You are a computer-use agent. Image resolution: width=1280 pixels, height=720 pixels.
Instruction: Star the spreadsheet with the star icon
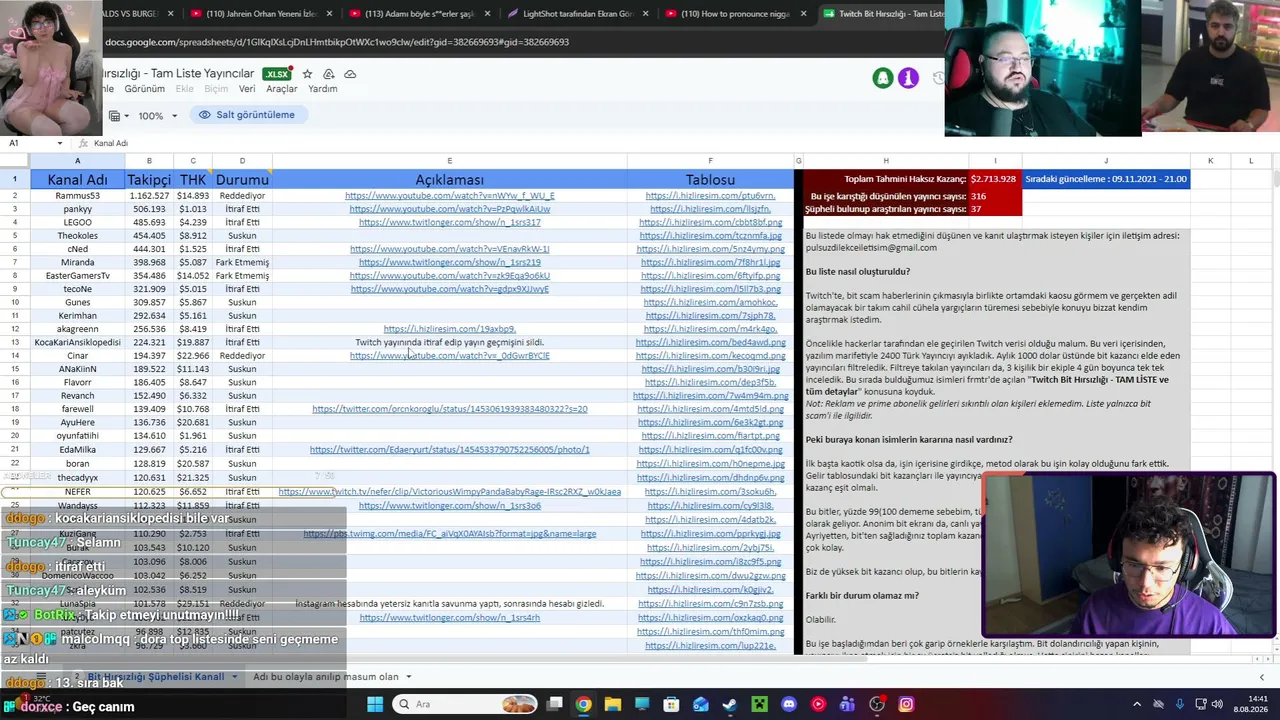(307, 74)
